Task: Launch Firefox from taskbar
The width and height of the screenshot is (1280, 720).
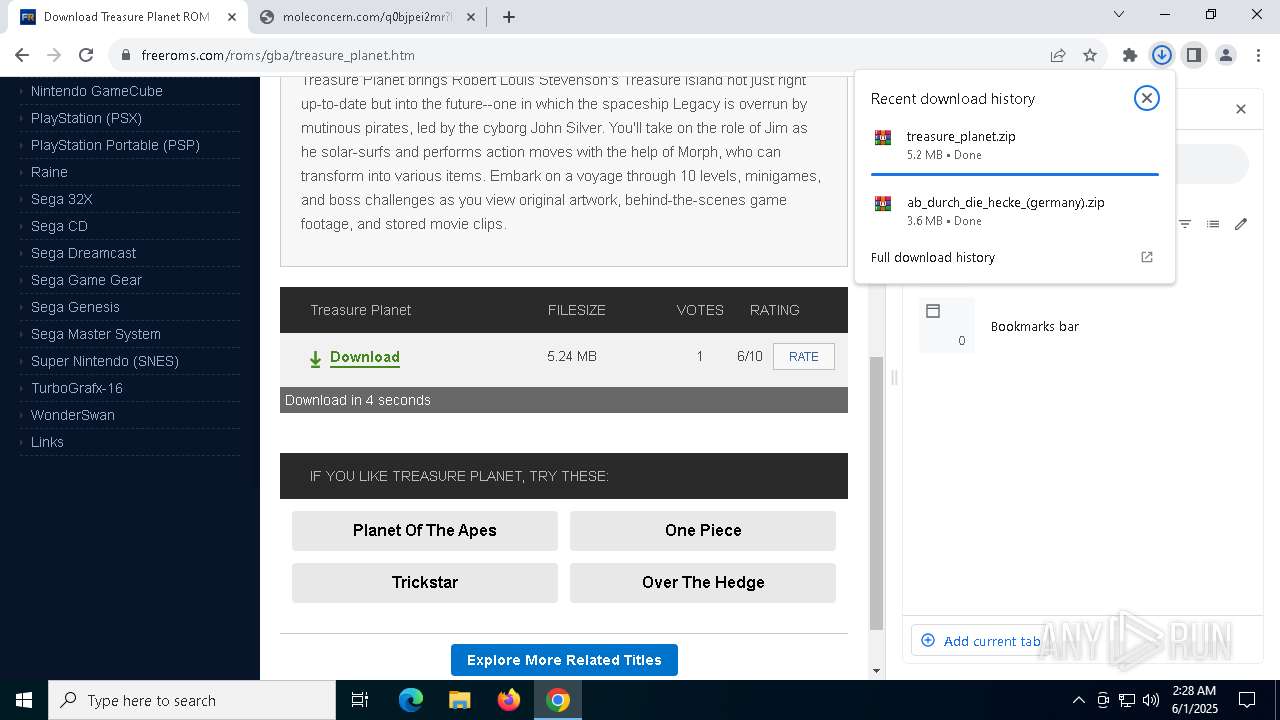Action: point(509,700)
